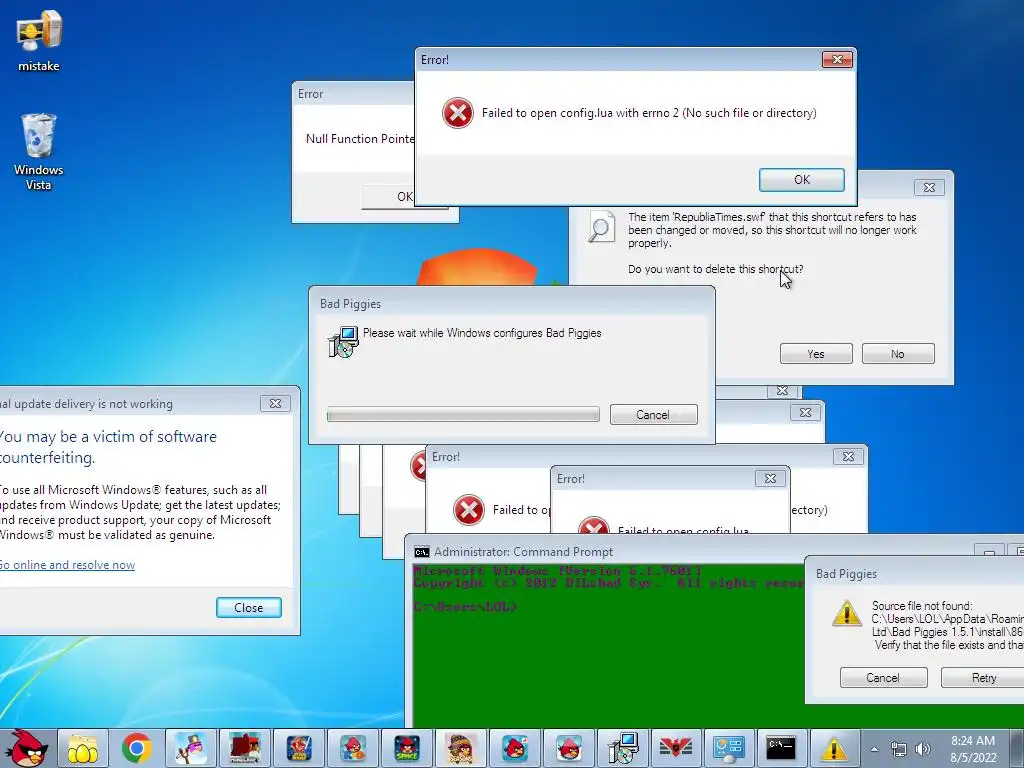Click Yes to delete the RepubliaTimes shortcut
The width and height of the screenshot is (1024, 768).
[x=816, y=353]
